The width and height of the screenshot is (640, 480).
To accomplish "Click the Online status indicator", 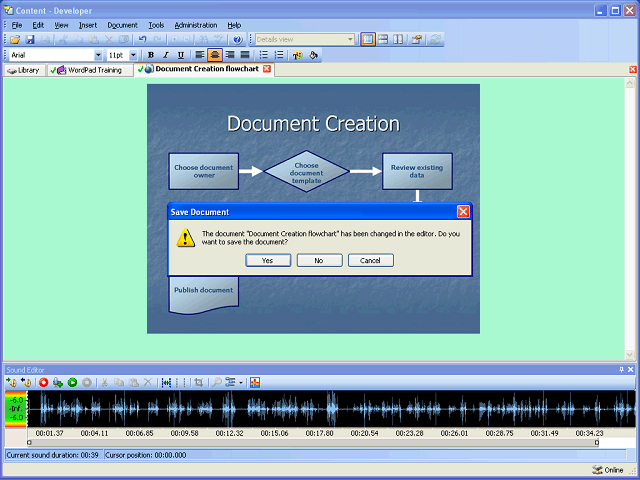I will 608,470.
